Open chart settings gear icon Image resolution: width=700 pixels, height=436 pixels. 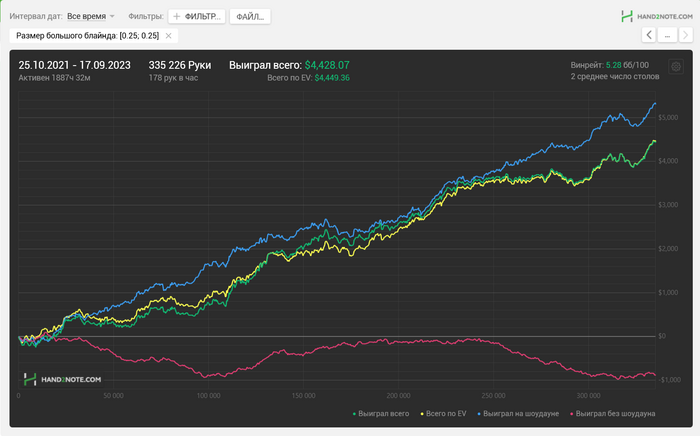click(x=676, y=66)
